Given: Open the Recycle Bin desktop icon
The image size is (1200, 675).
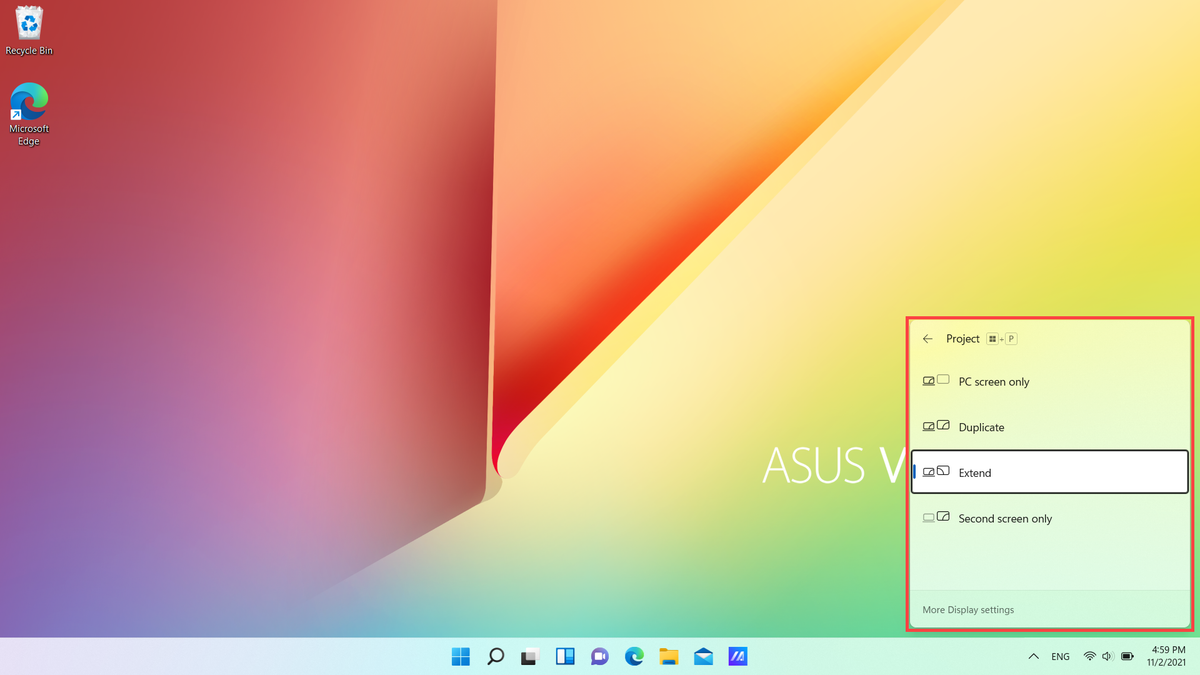Looking at the screenshot, I should [x=29, y=31].
